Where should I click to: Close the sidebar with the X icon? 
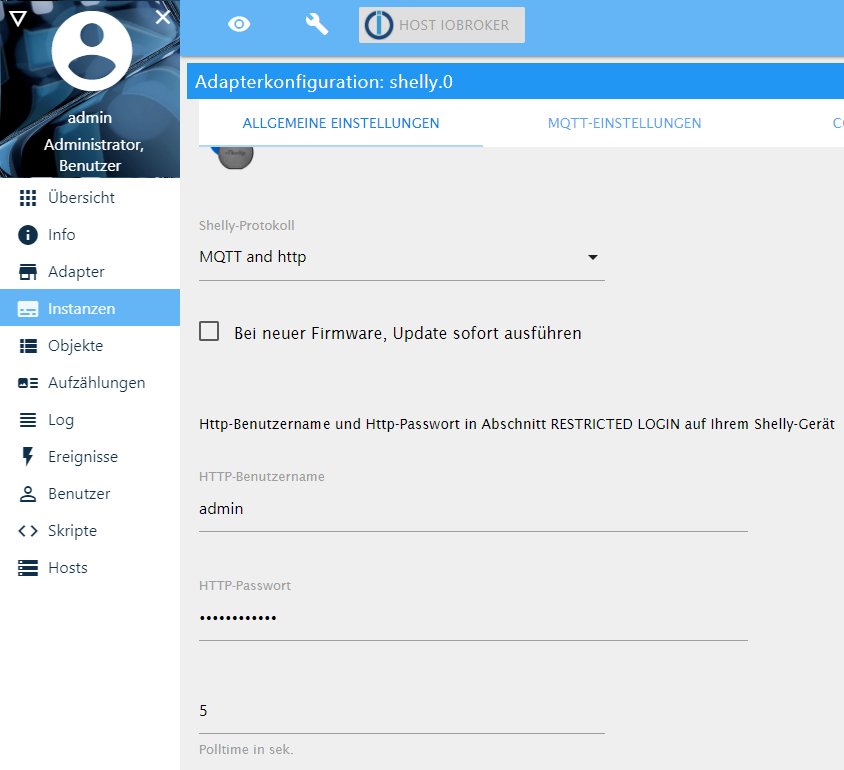[163, 17]
